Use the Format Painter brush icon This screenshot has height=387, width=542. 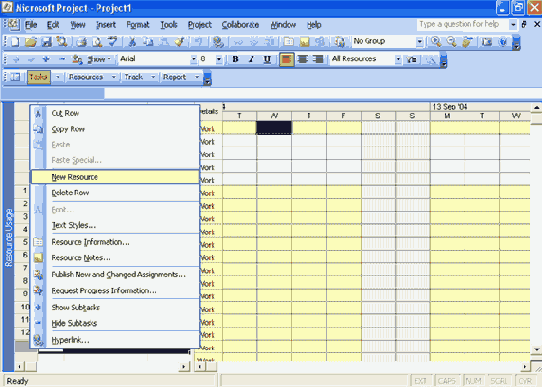click(179, 42)
